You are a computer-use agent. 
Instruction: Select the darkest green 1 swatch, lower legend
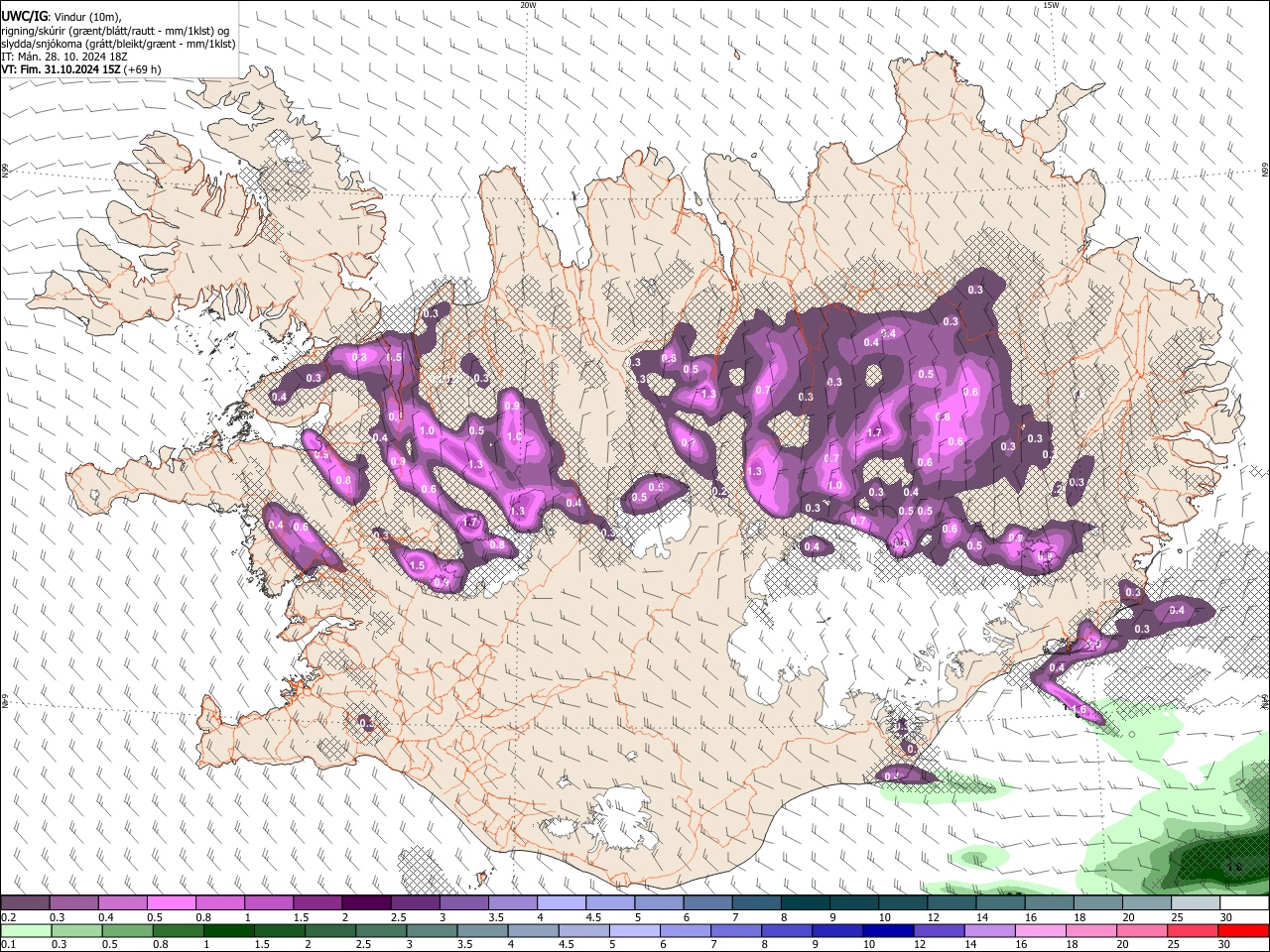(228, 931)
